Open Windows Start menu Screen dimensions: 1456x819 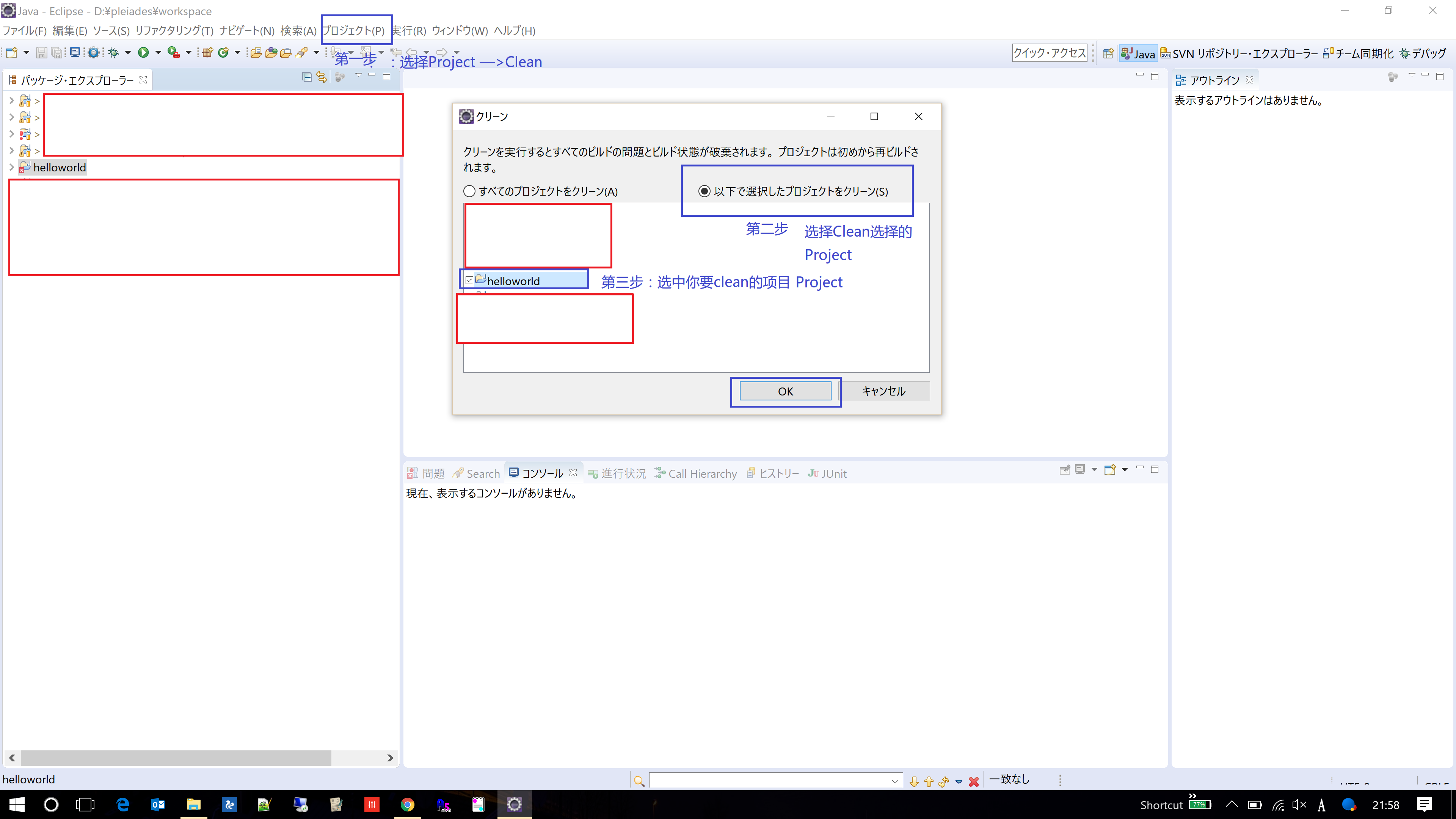pos(16,804)
